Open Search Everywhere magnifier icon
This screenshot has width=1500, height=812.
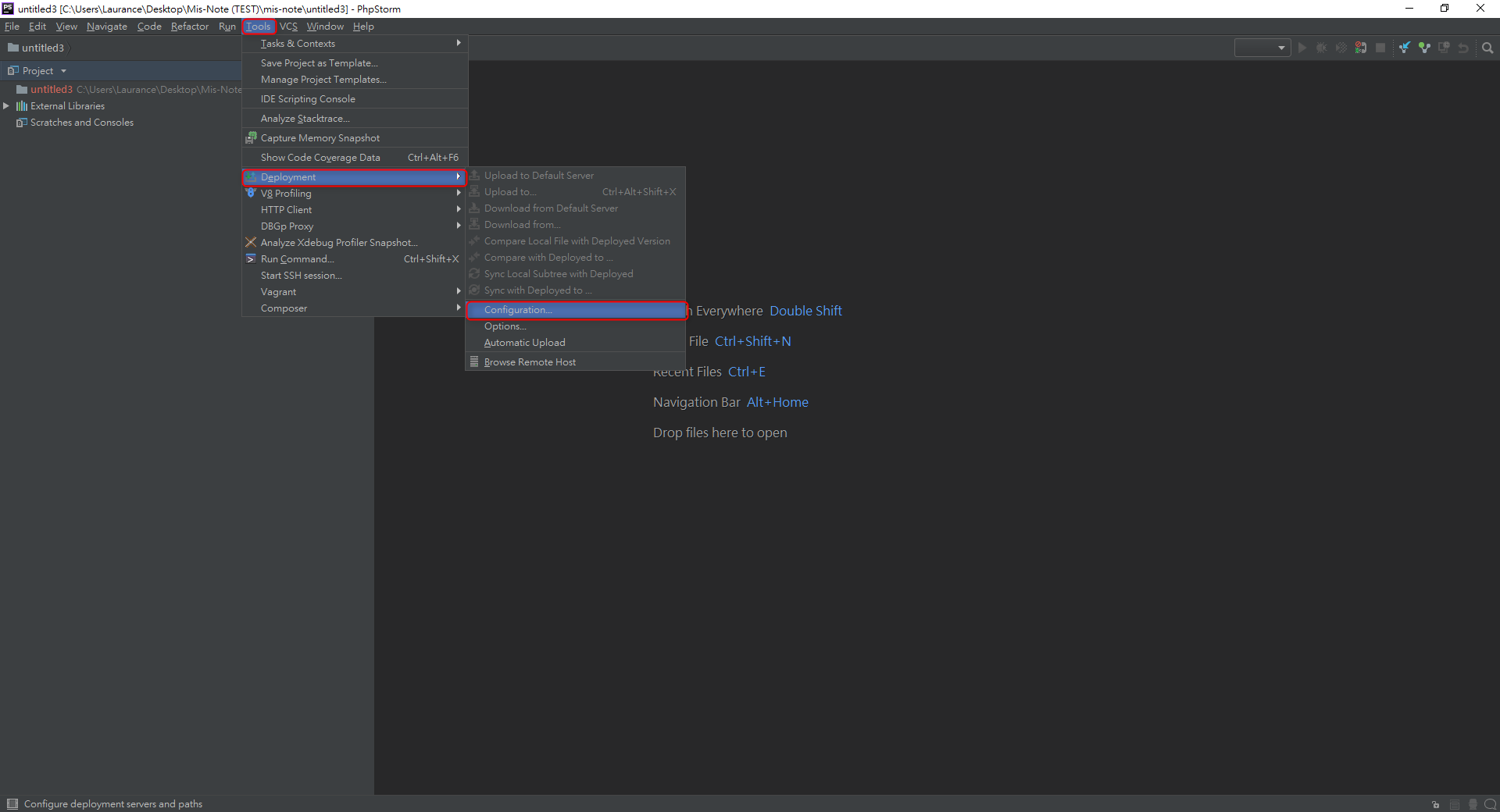[x=1487, y=48]
